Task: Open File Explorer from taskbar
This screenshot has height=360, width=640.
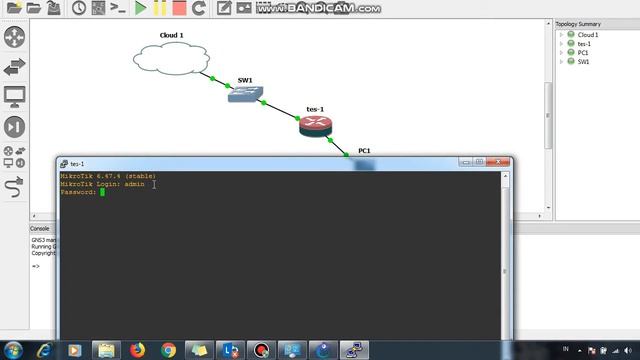Action: 106,350
